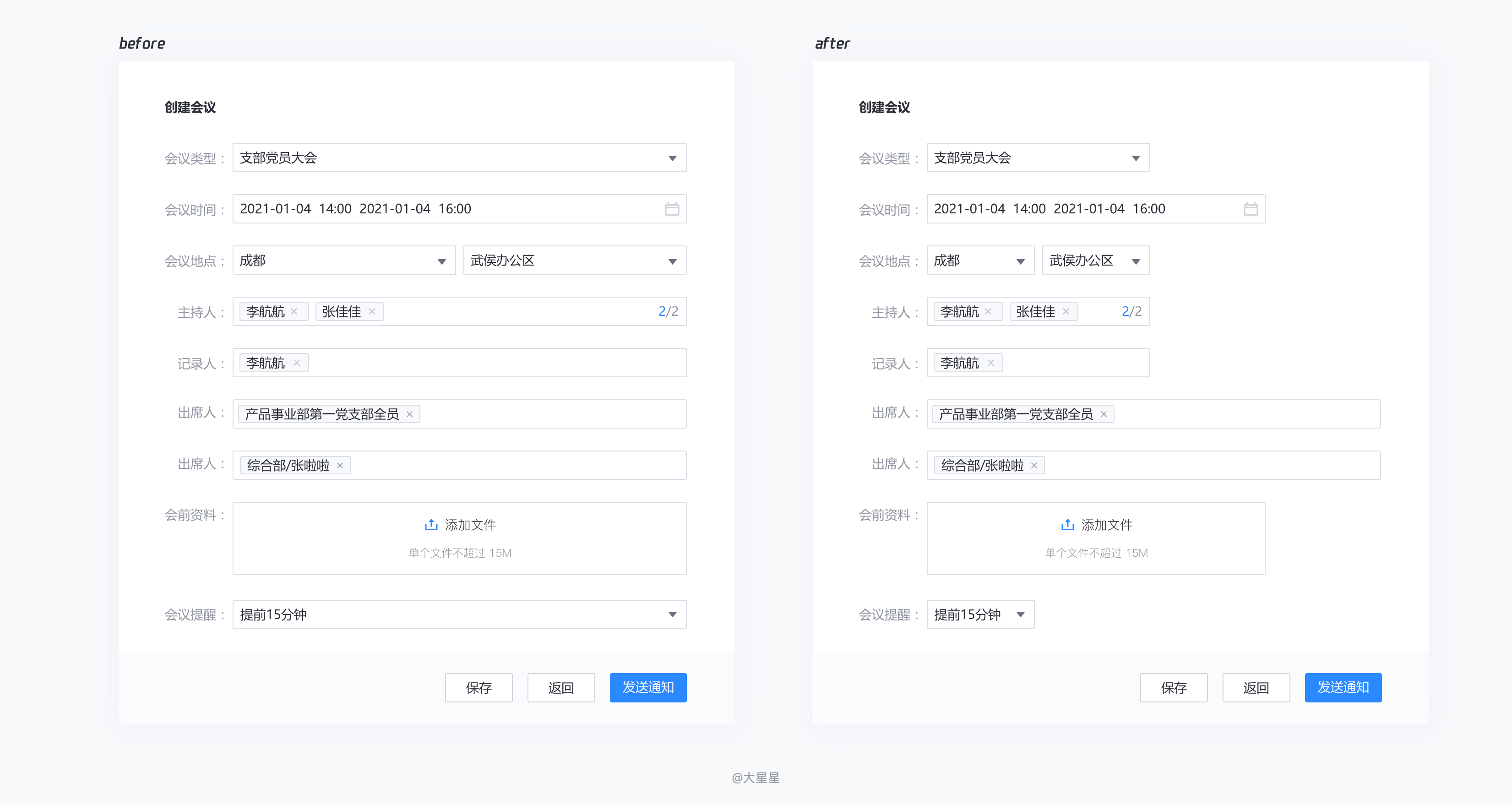Click 返回 button in the after panel

[x=1256, y=688]
